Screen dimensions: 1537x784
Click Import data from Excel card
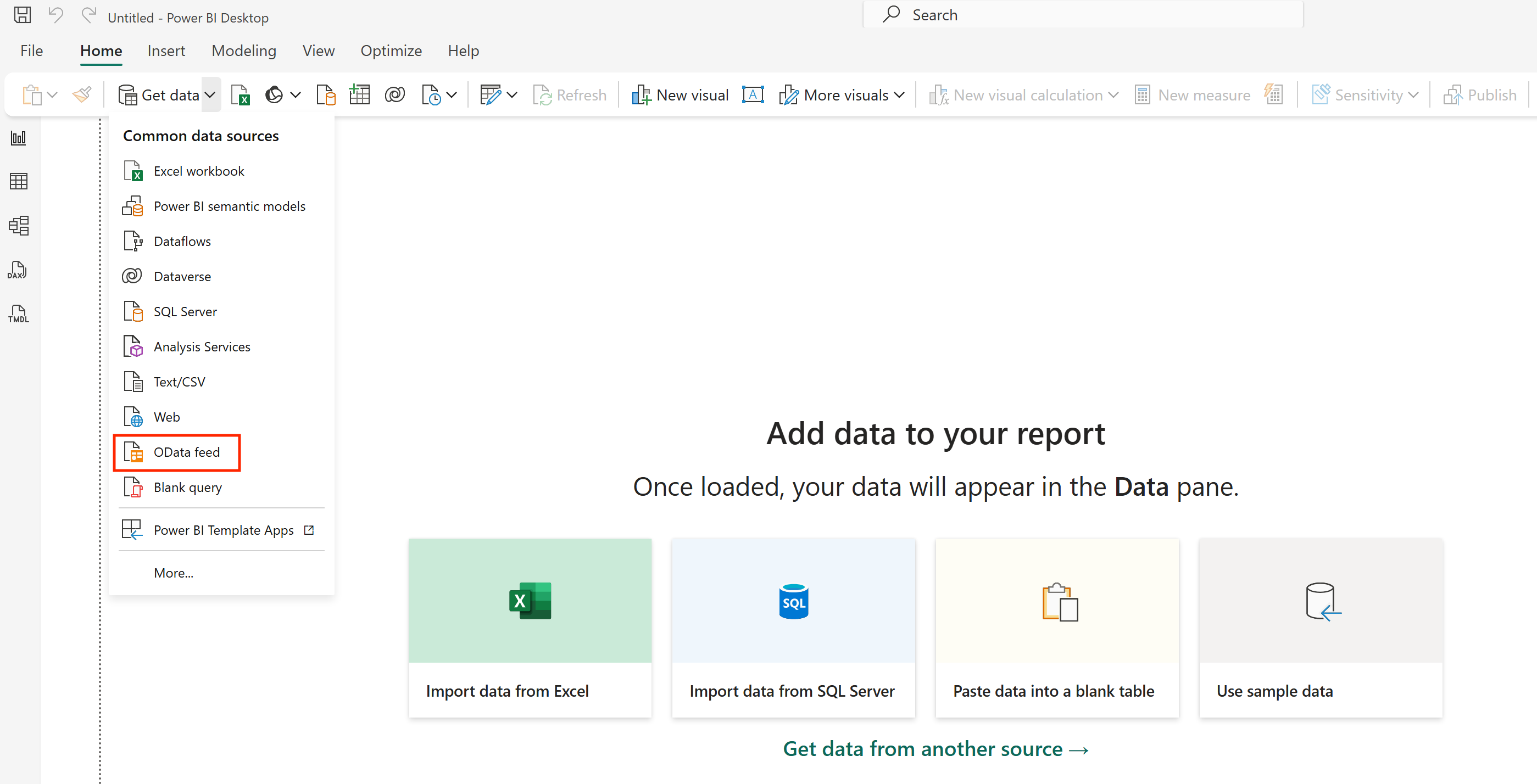coord(530,628)
